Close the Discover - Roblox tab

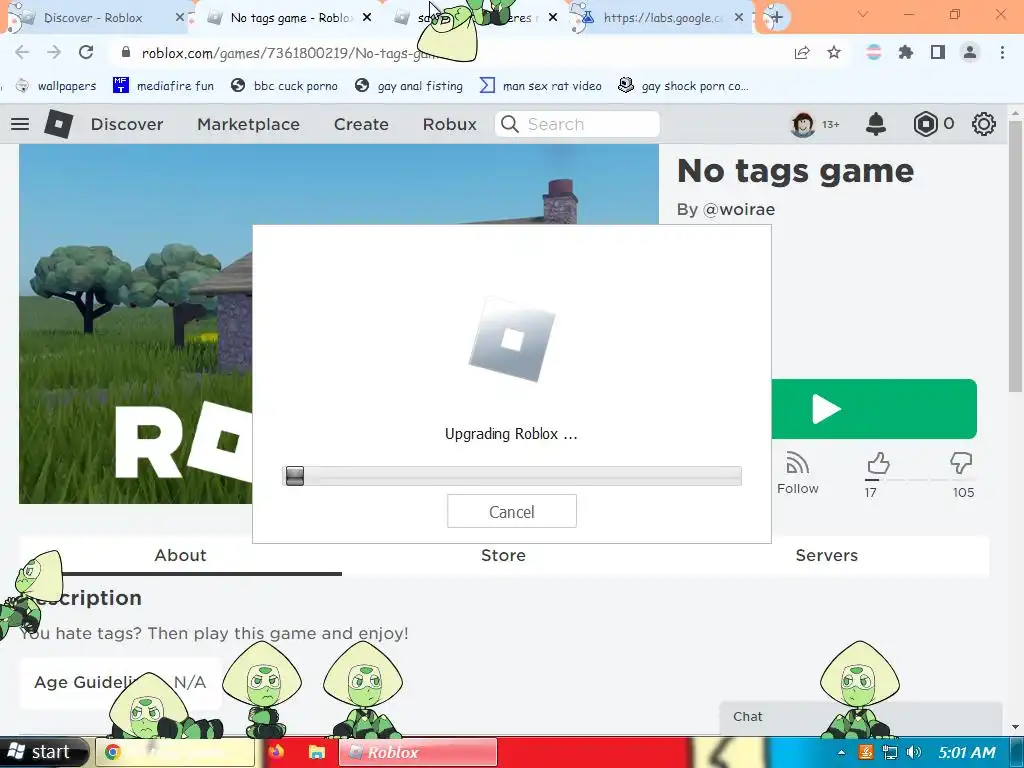pyautogui.click(x=180, y=18)
